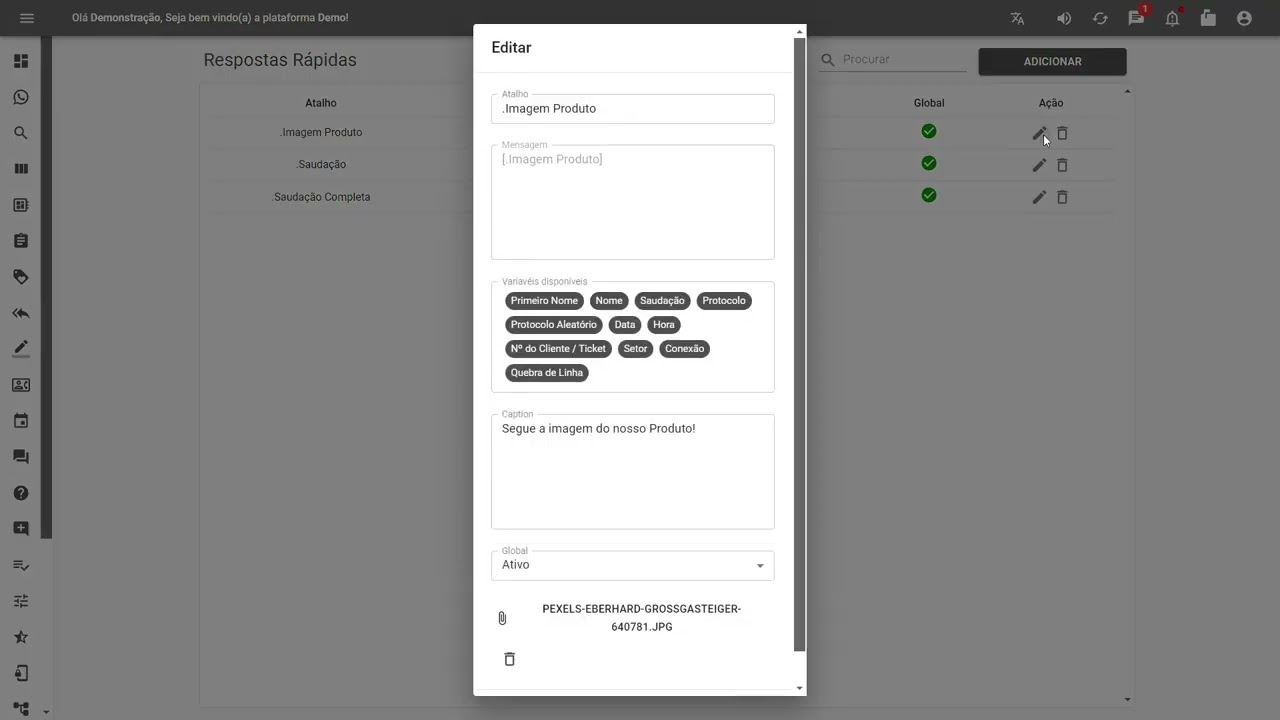The height and width of the screenshot is (720, 1280).
Task: Open the tags icon in the sidebar
Action: coord(21,277)
